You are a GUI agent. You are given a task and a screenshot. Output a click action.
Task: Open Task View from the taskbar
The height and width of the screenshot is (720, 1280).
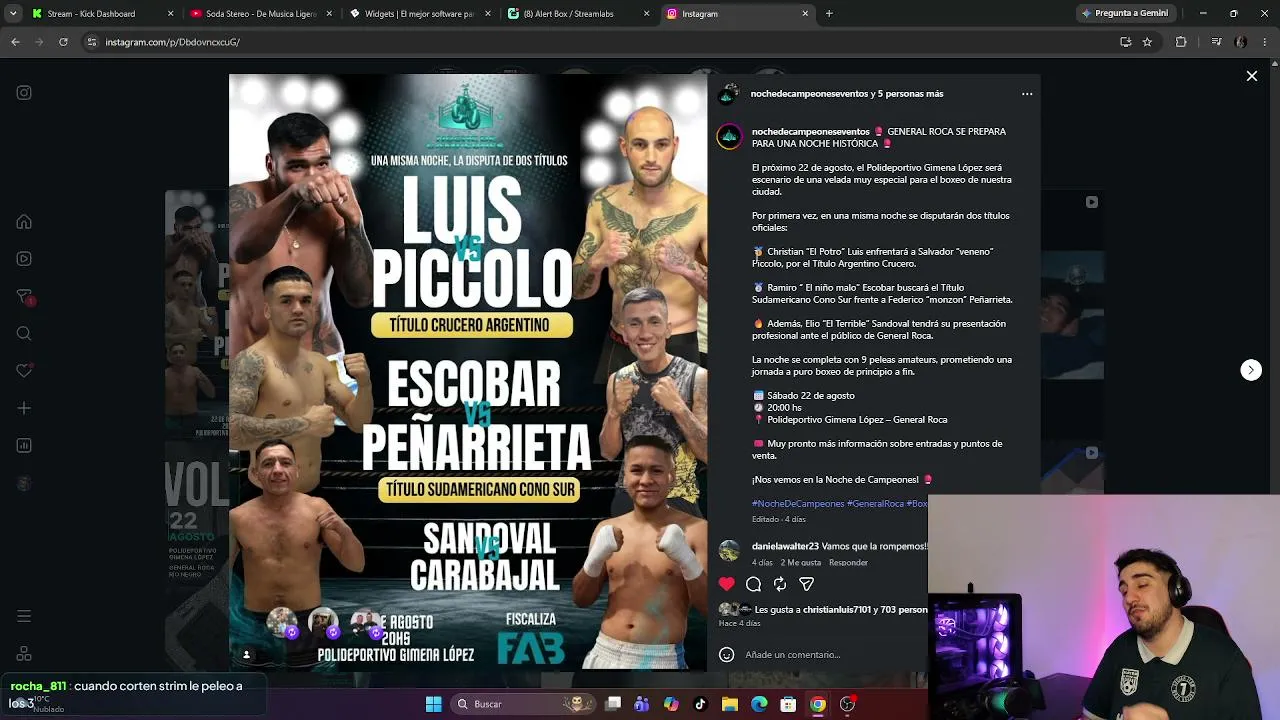pos(613,704)
